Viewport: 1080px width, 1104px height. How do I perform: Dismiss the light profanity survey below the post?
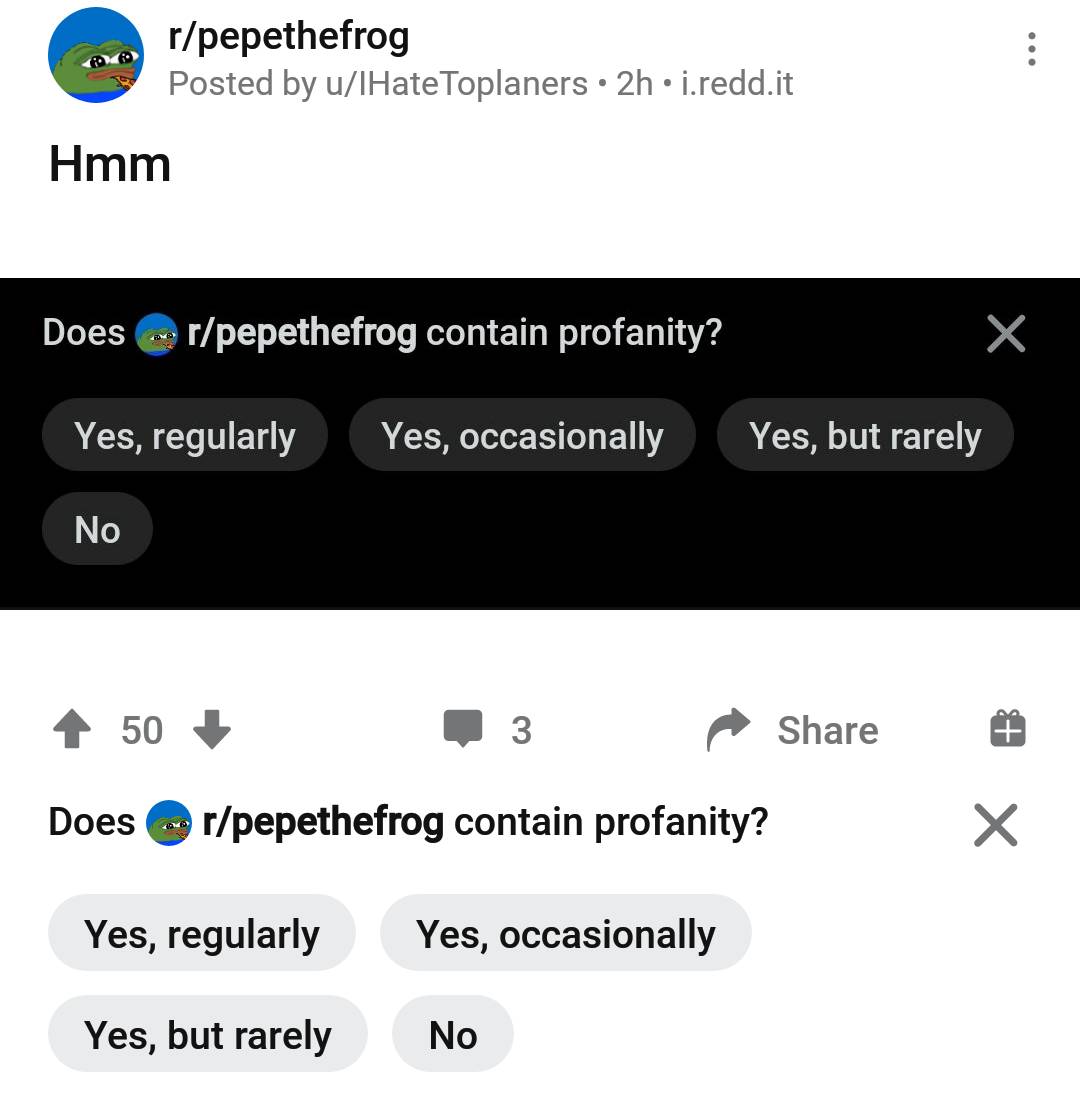(x=996, y=826)
